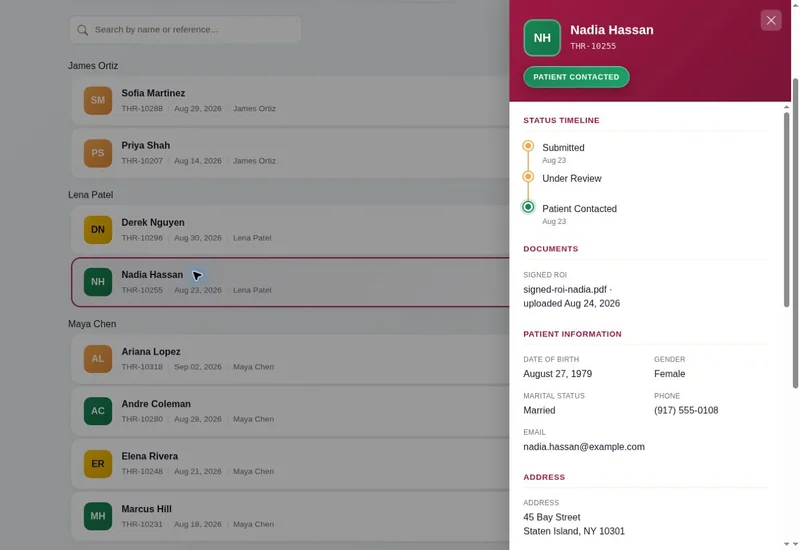800x550 pixels.
Task: Click the Female gender value
Action: [x=669, y=374]
